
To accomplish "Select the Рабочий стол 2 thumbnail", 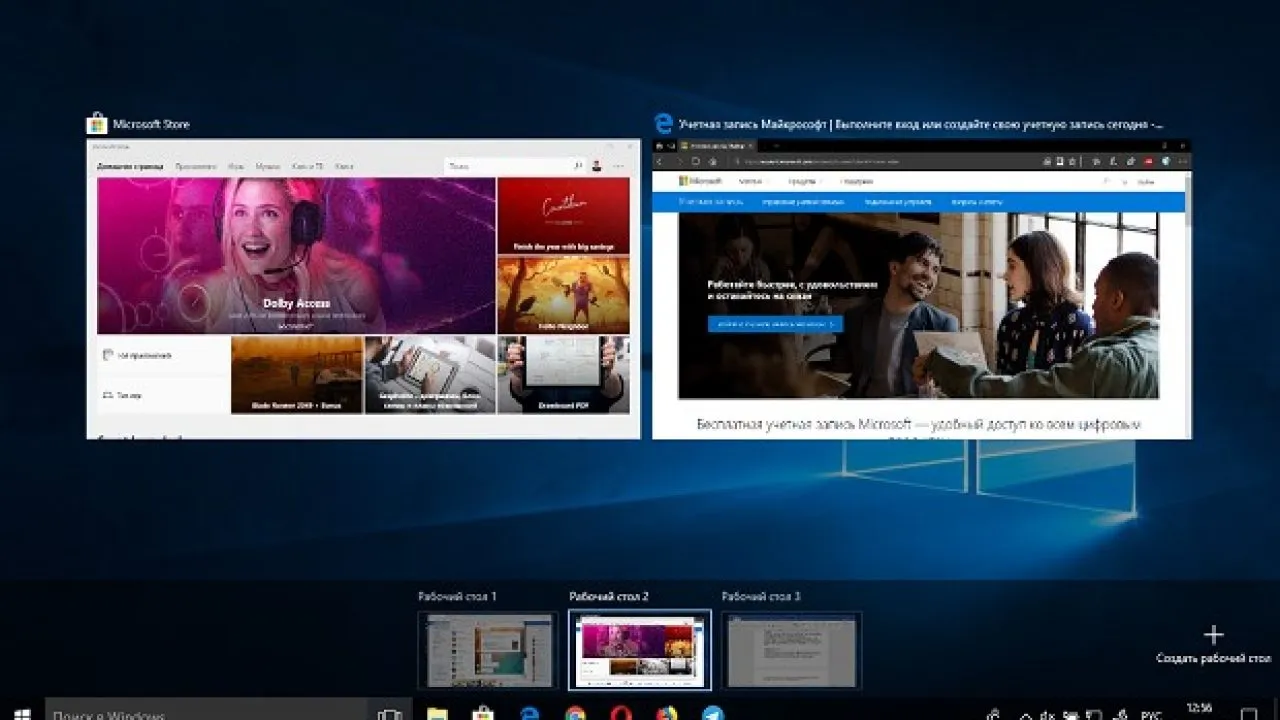I will (640, 650).
